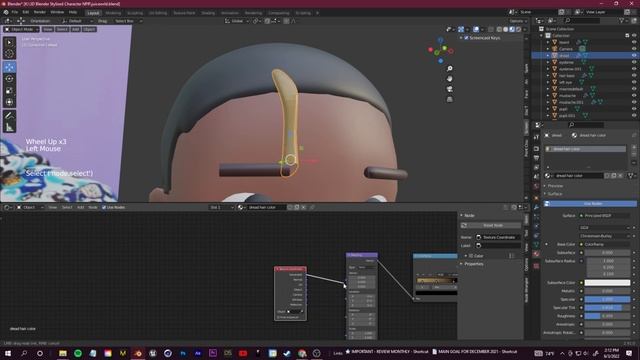Image resolution: width=640 pixels, height=360 pixels.
Task: Select the Measure tool
Action: (x=9, y=128)
